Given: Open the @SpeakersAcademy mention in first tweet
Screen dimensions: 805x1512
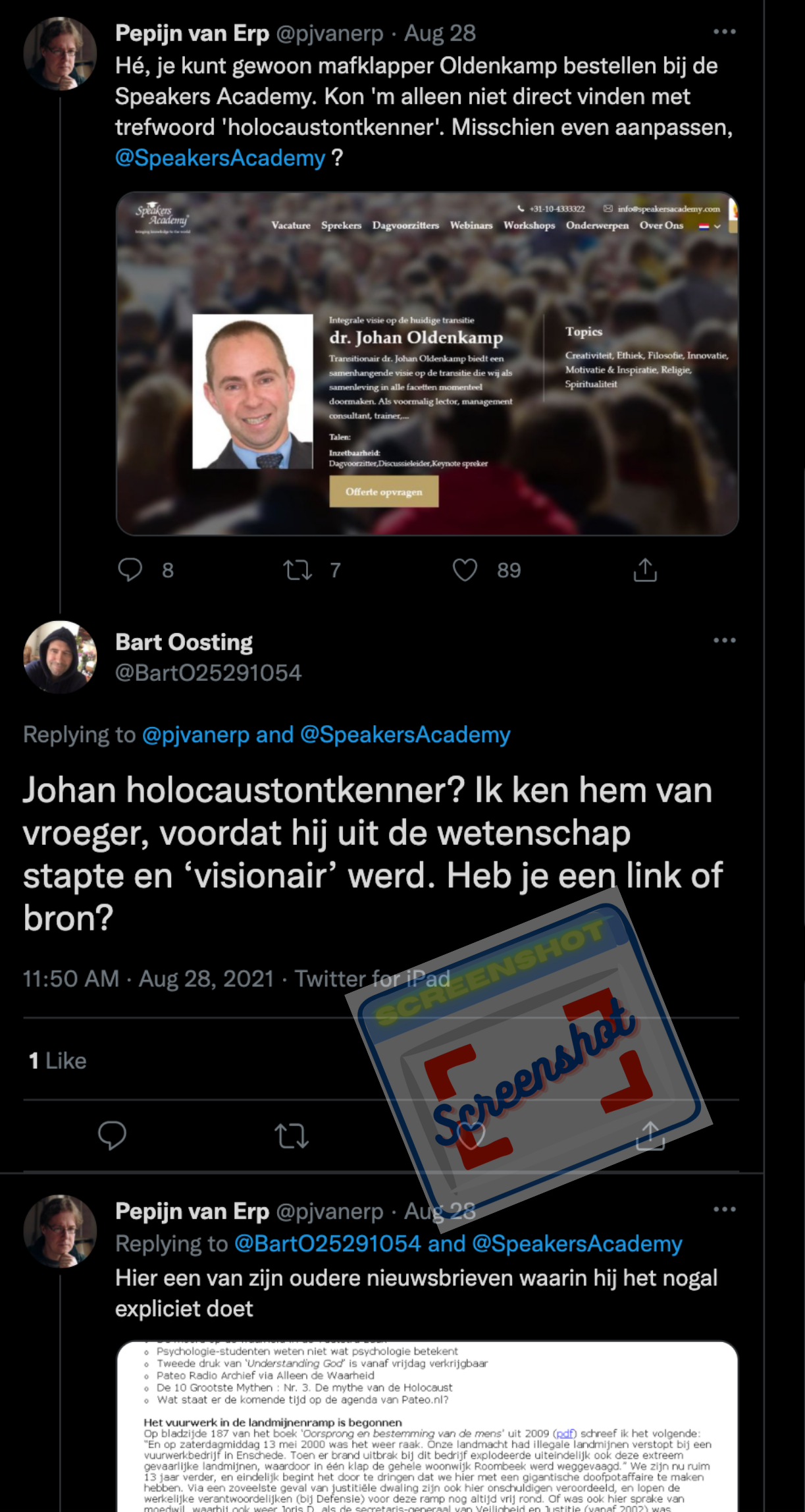Looking at the screenshot, I should pos(220,158).
